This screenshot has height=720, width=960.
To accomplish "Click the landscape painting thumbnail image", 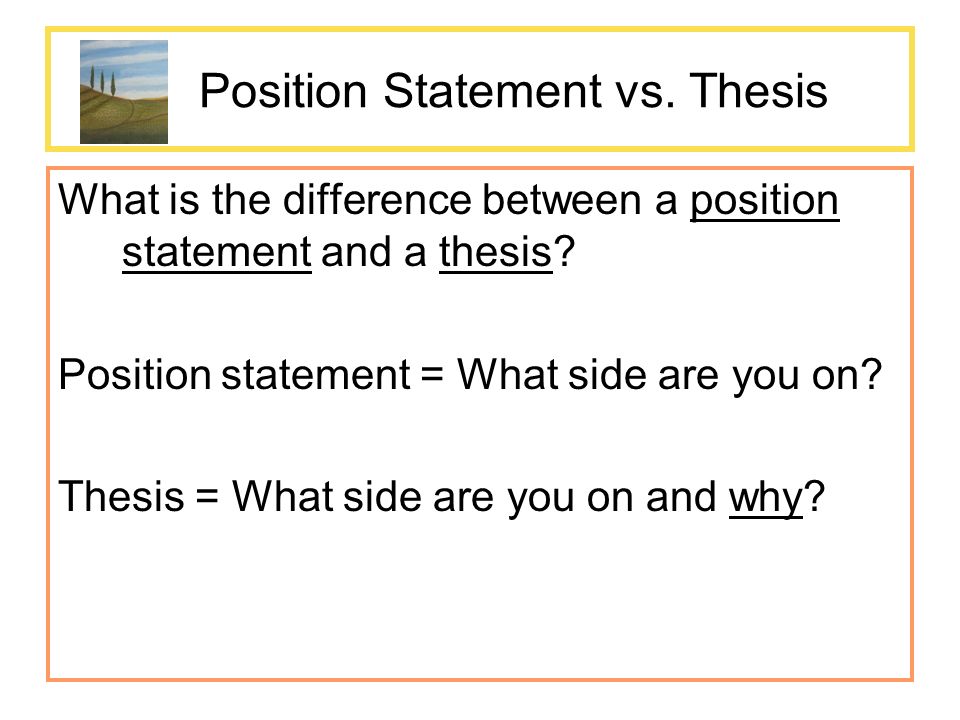I will 124,92.
